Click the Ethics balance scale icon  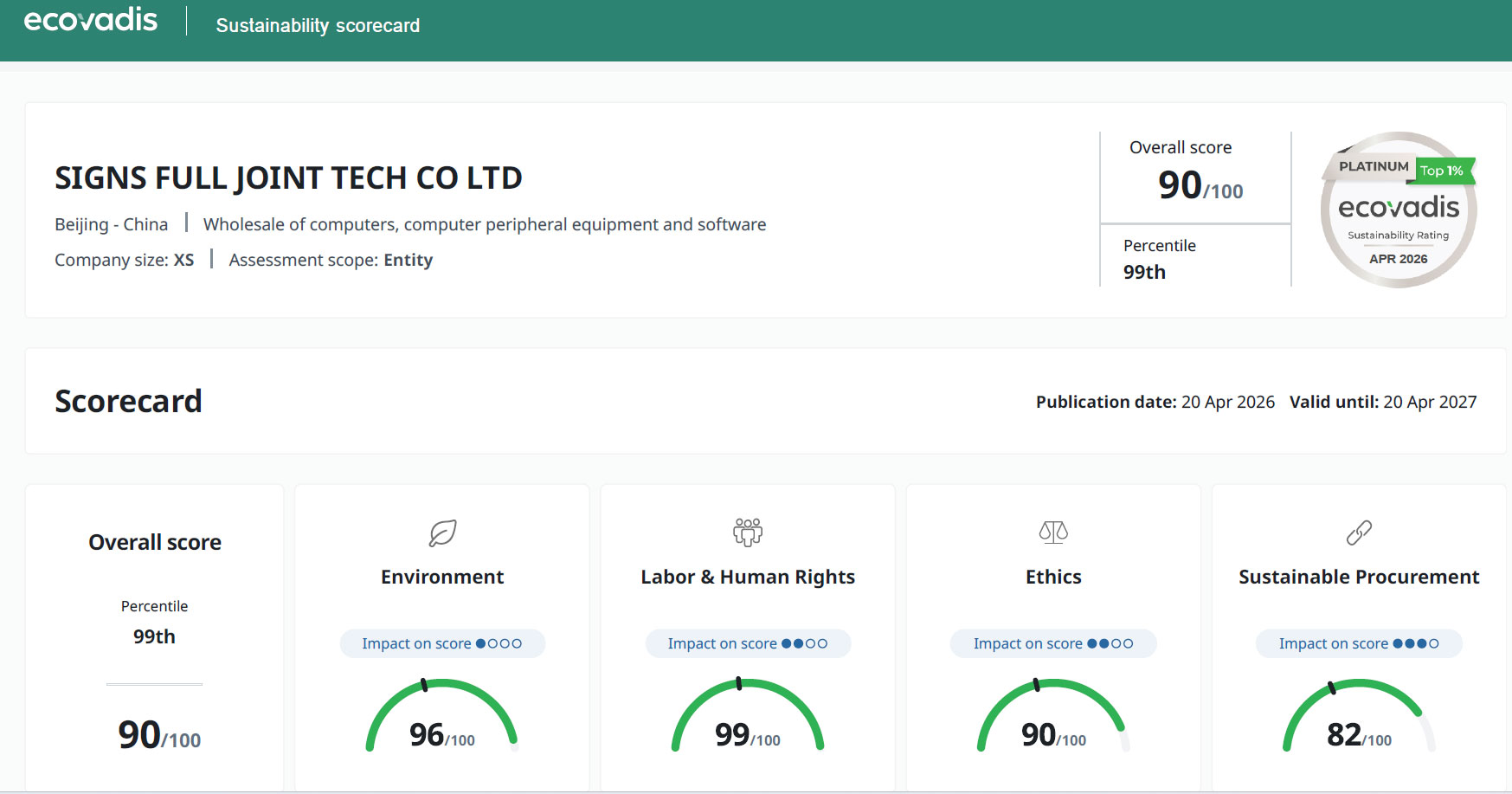pos(1053,532)
